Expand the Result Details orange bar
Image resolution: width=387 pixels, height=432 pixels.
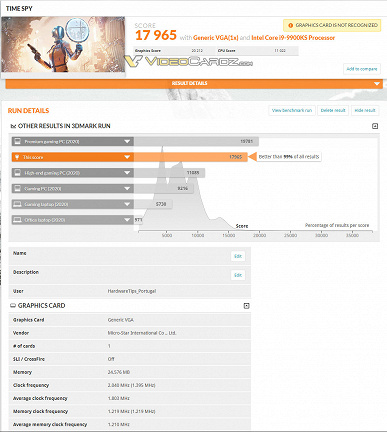194,83
